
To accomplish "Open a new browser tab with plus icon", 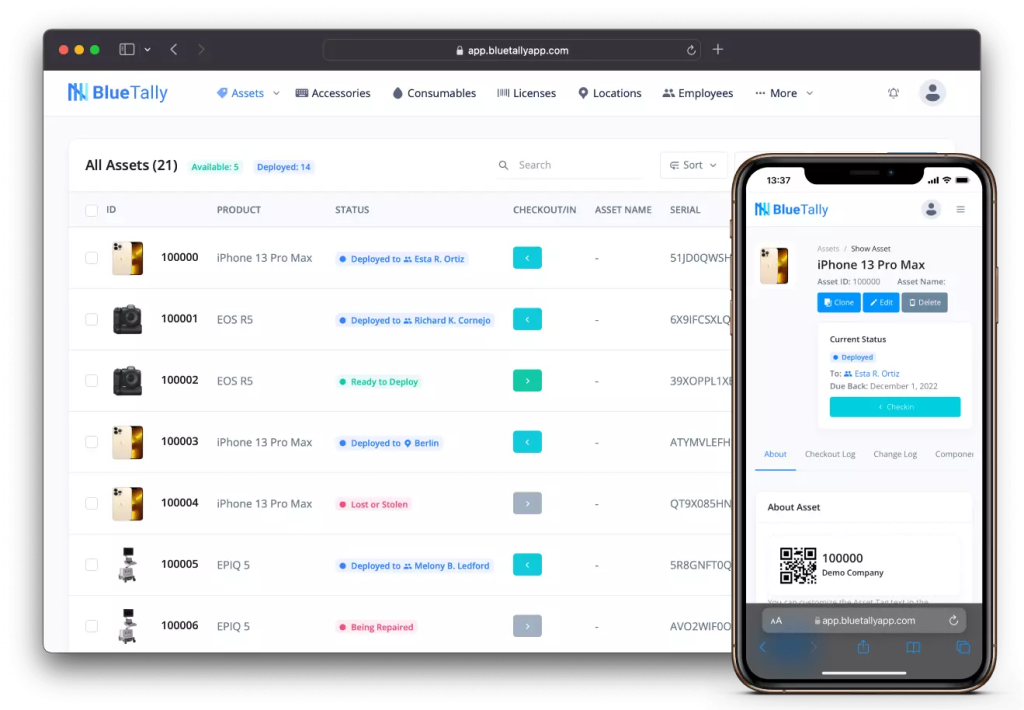I will (718, 50).
